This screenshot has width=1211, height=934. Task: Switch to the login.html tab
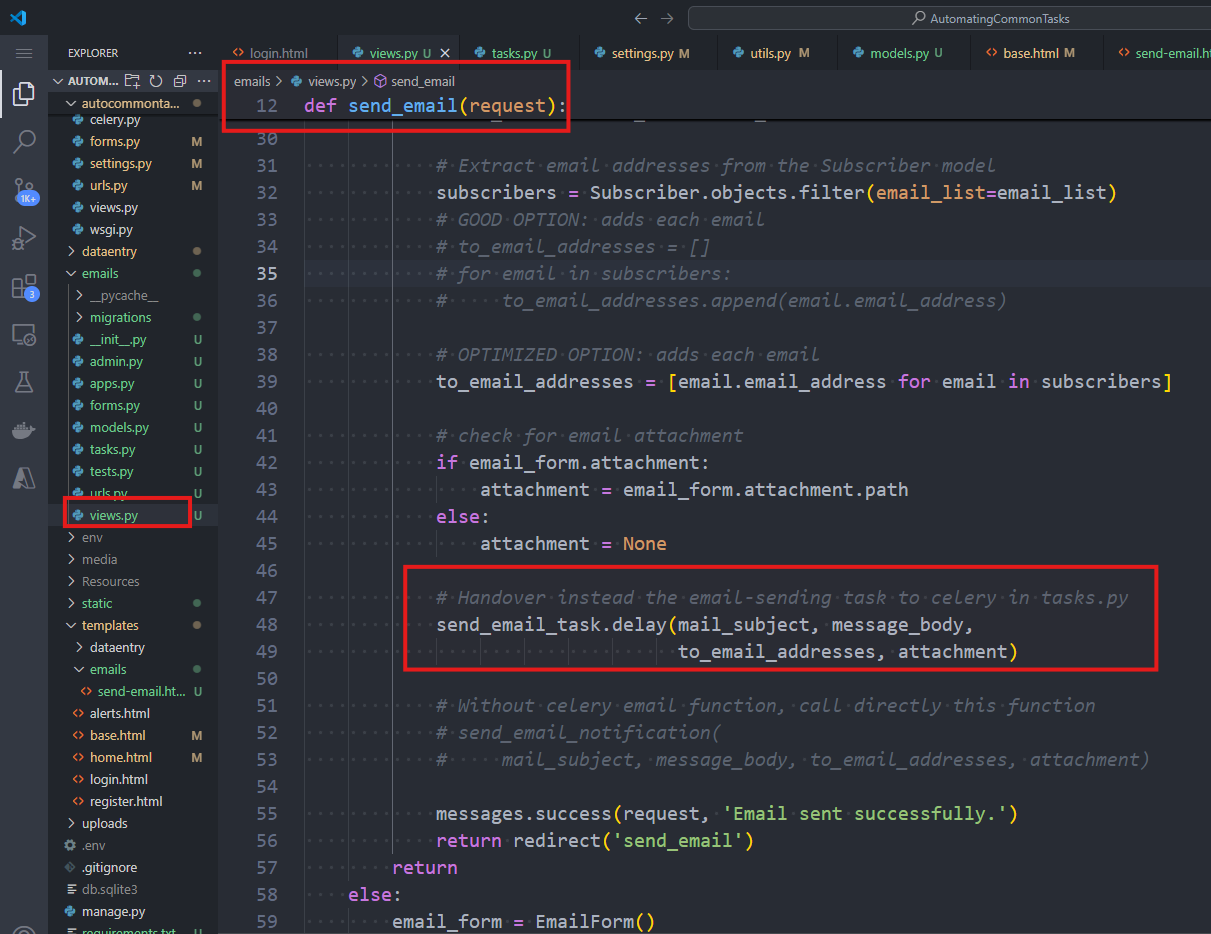tap(278, 53)
